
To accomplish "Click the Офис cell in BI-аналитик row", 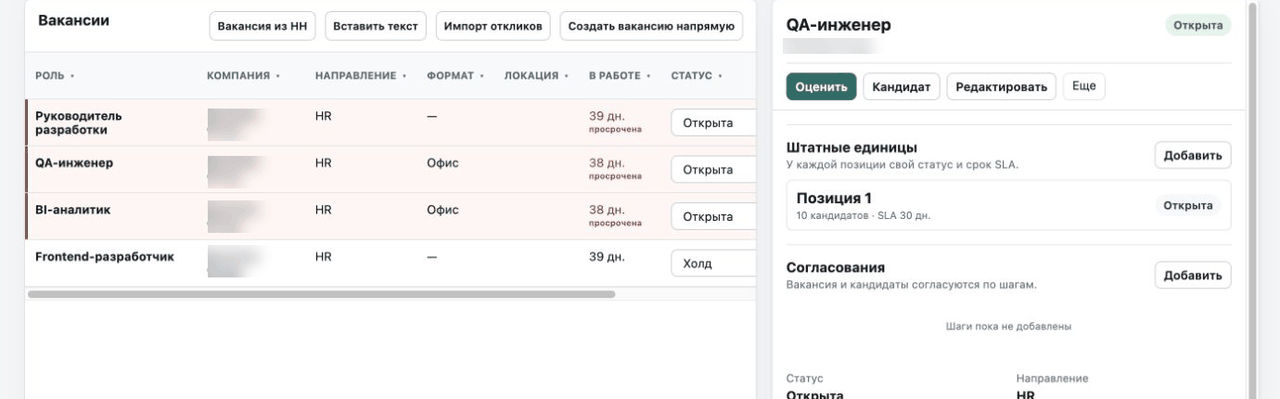I will pyautogui.click(x=443, y=210).
